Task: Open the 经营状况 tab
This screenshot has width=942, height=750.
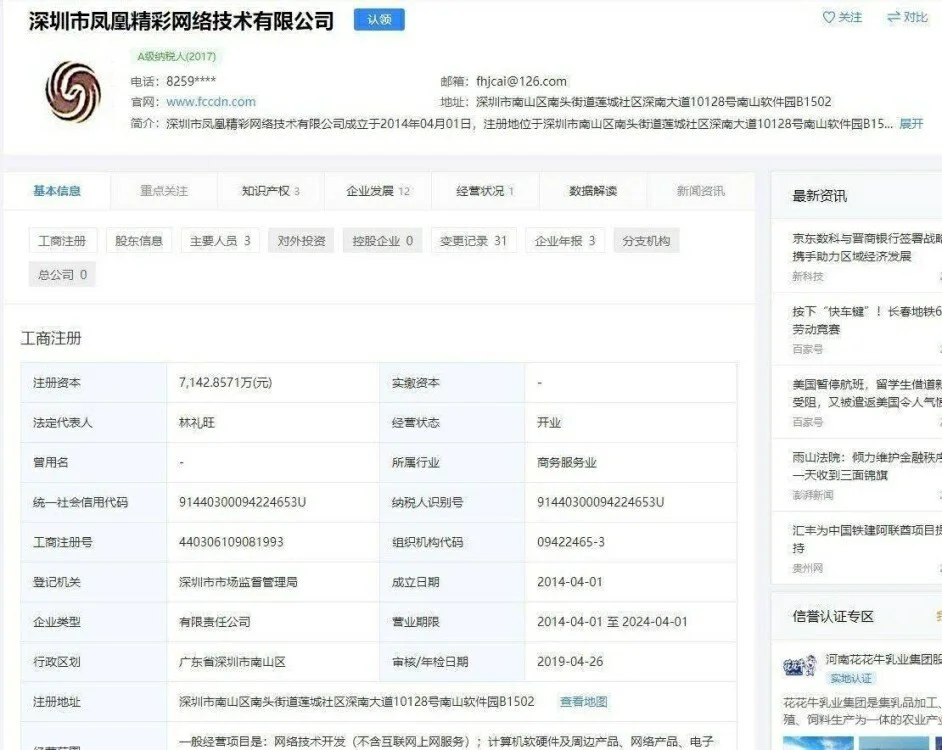Action: pyautogui.click(x=485, y=191)
